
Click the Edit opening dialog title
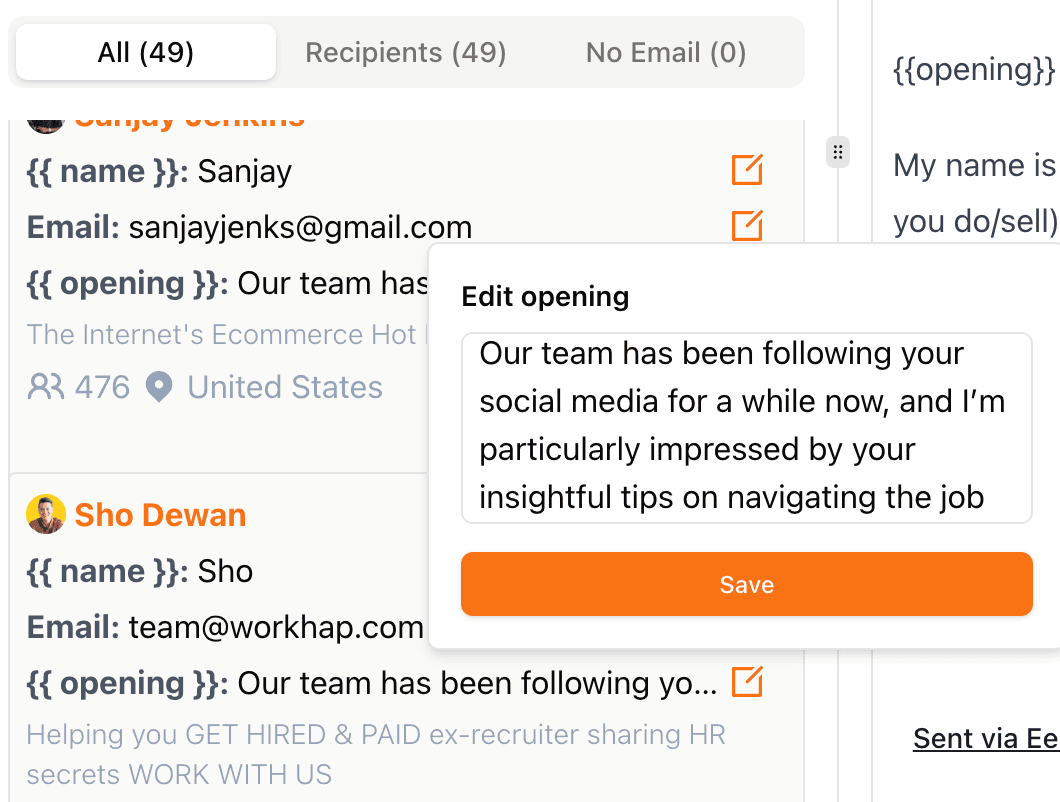point(545,297)
